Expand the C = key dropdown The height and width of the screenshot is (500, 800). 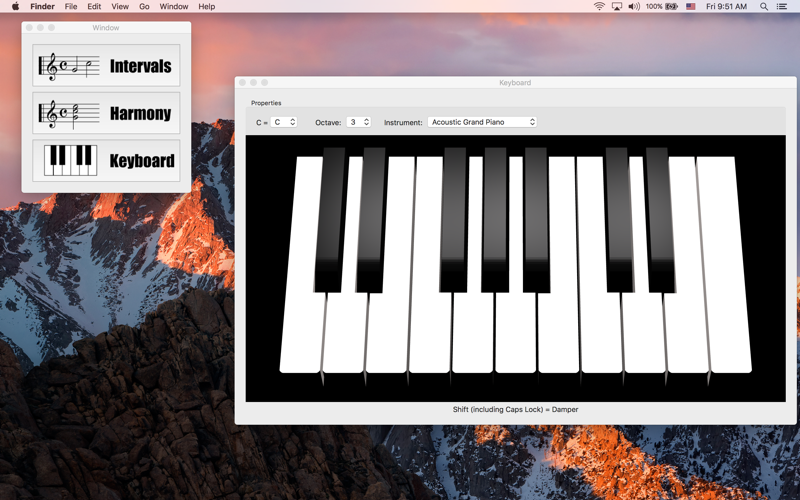[284, 122]
